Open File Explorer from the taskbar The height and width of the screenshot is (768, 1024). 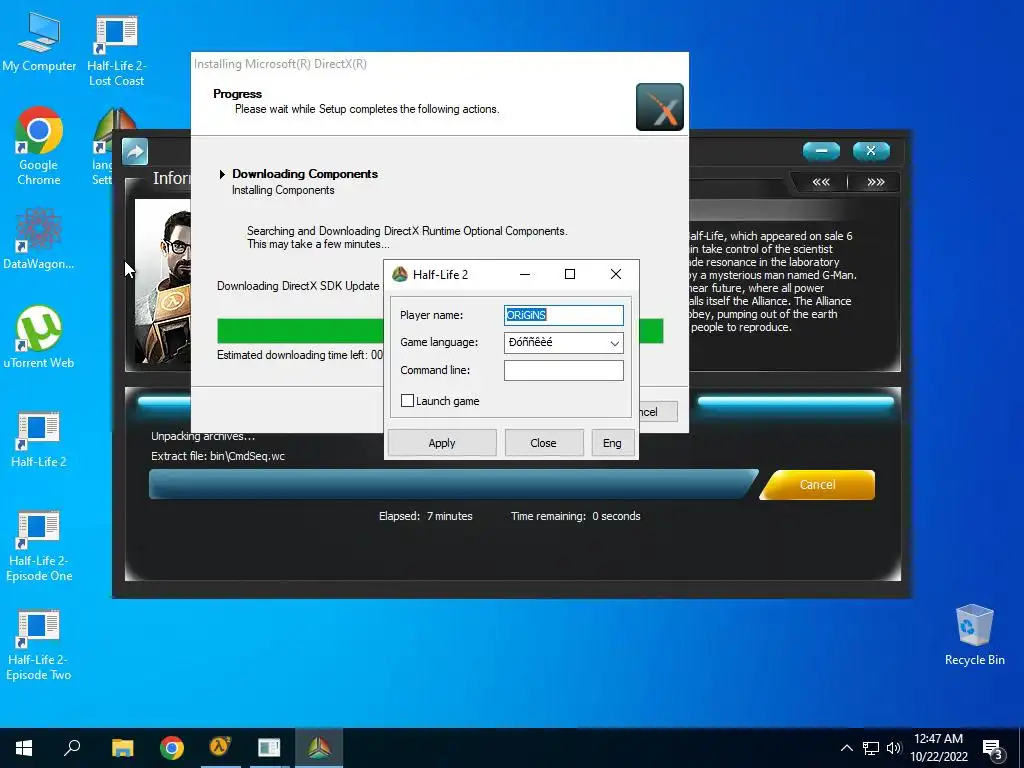pos(122,748)
